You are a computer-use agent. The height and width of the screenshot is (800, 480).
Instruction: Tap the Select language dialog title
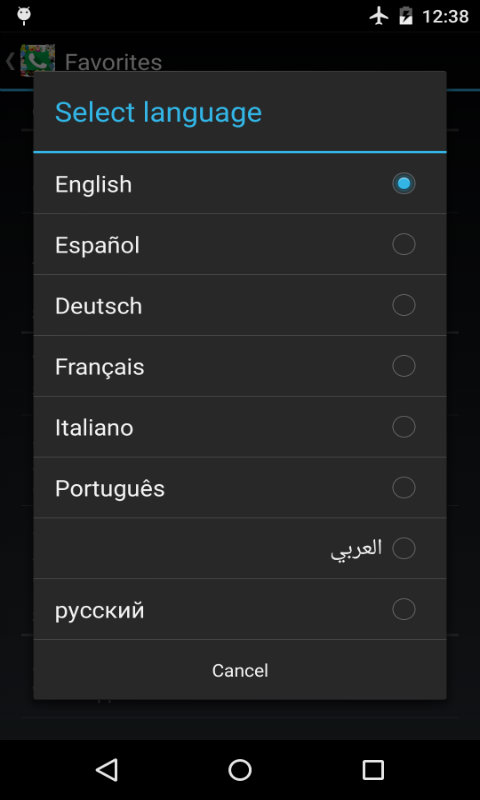(x=158, y=113)
